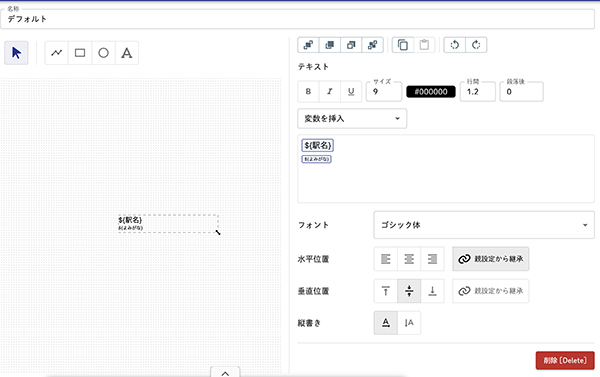
Task: Open the 変数を挿入 dropdown
Action: [x=352, y=119]
